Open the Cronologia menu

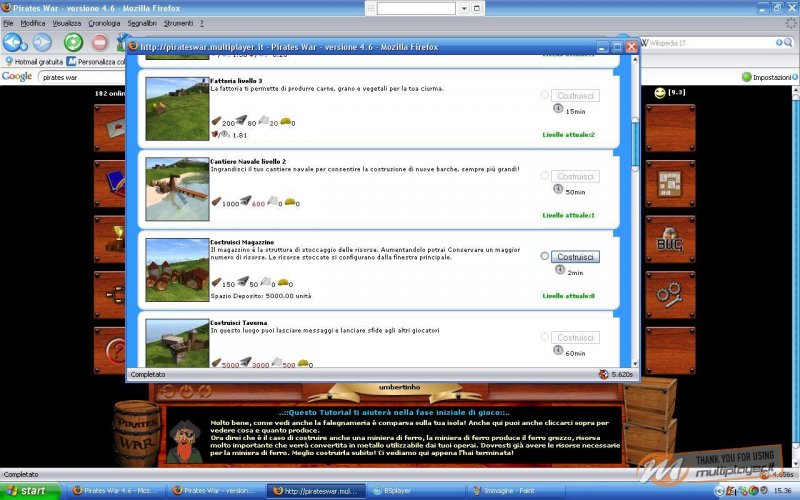(x=104, y=23)
